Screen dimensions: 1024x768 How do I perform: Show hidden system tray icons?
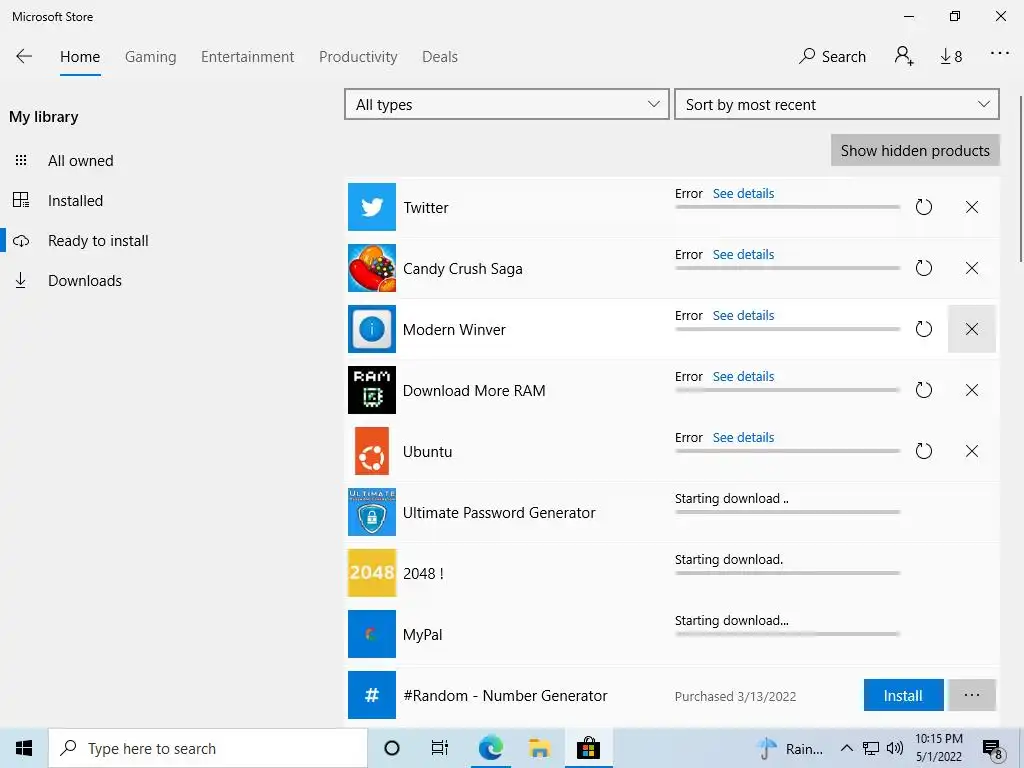846,748
